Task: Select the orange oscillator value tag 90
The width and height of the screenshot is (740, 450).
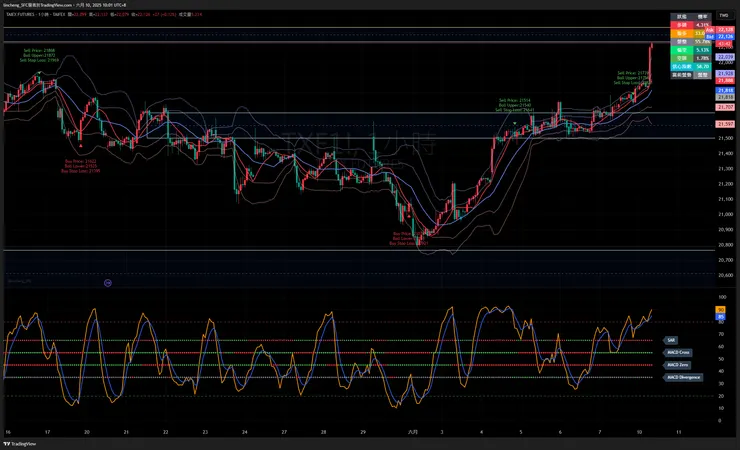Action: (721, 310)
